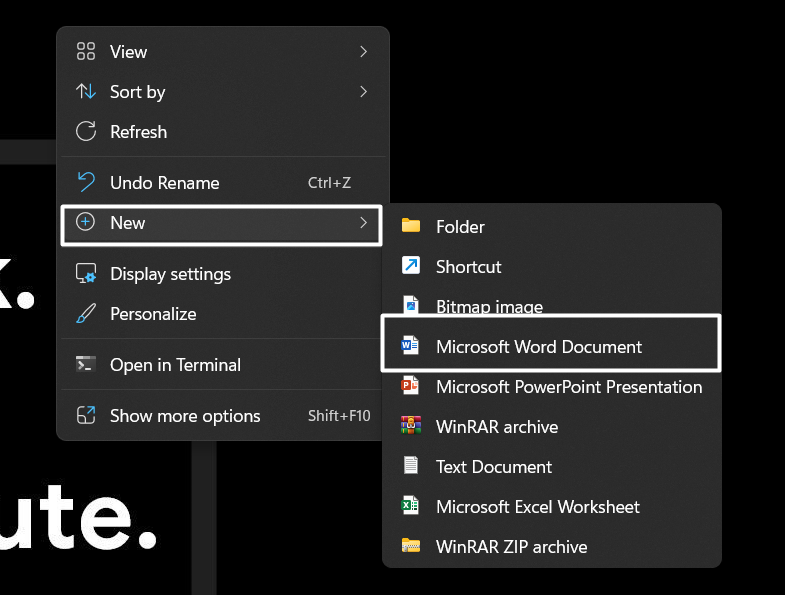Click the Word document icon
785x595 pixels.
click(x=410, y=346)
